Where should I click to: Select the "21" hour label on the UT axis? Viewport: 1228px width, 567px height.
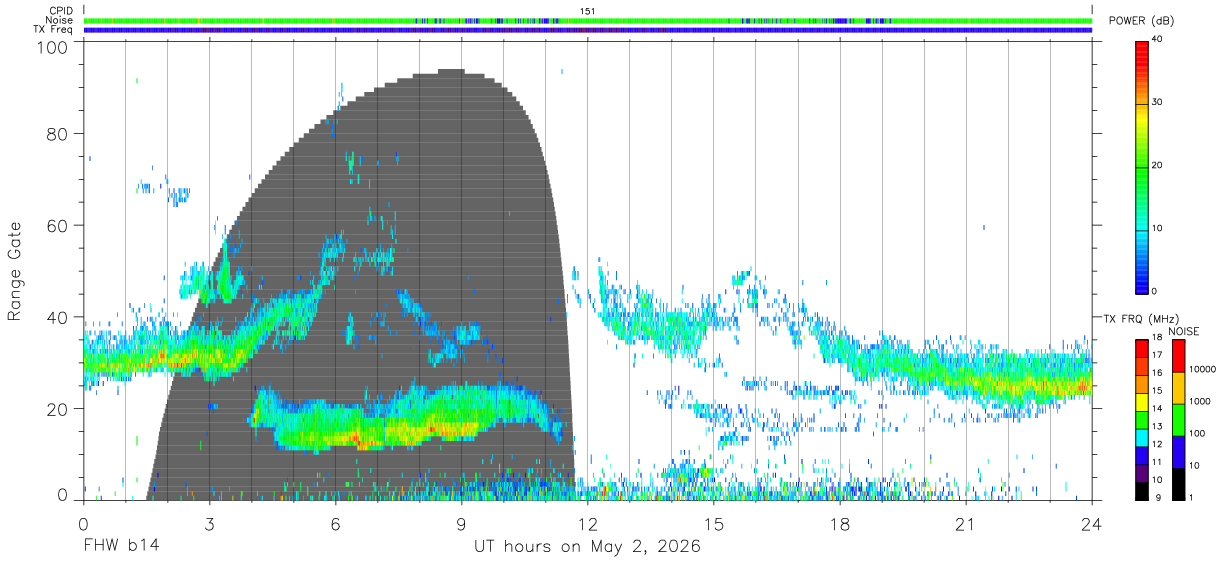pyautogui.click(x=965, y=524)
